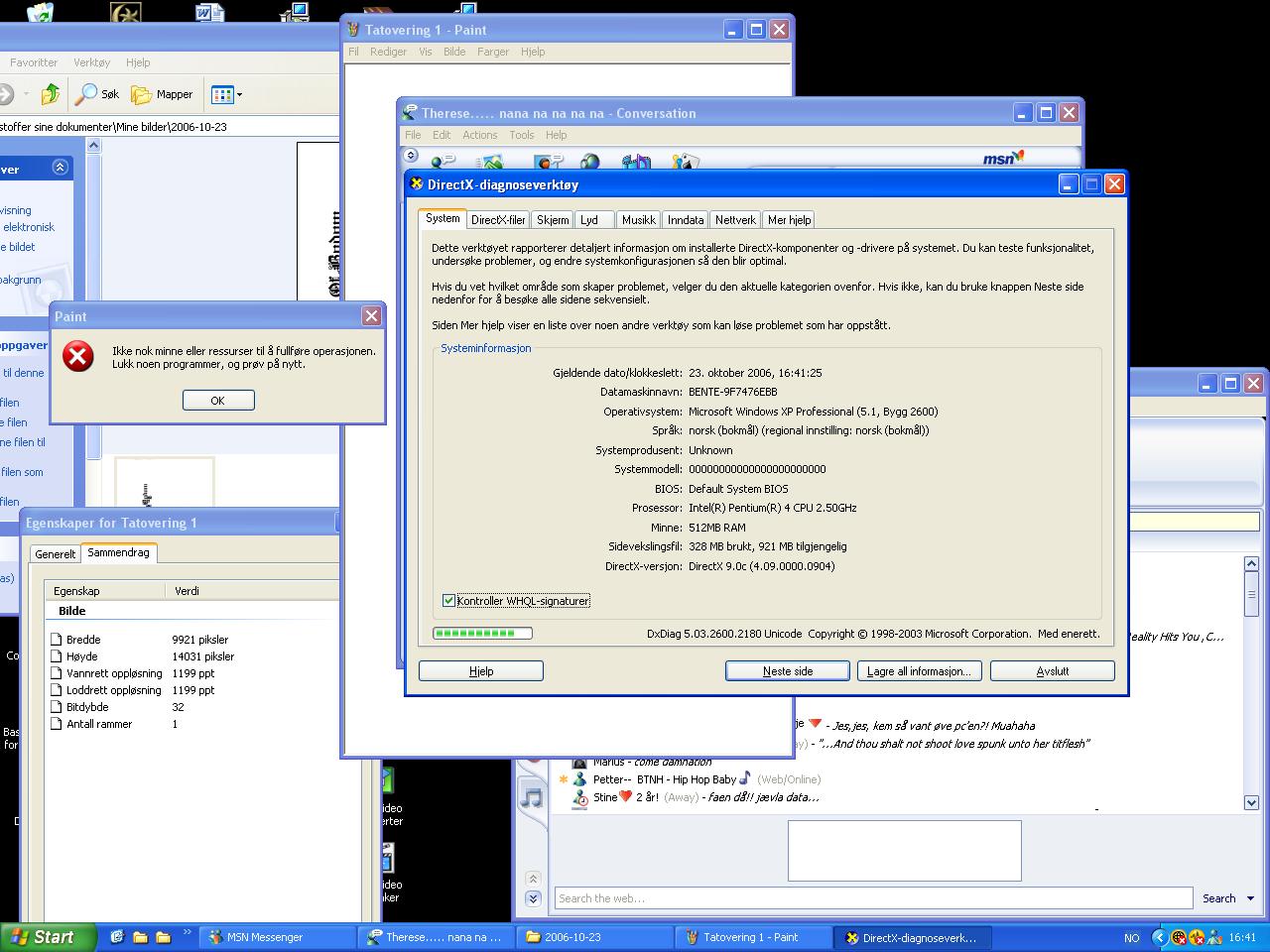Close the Paint error dialog with X
Screen dimensions: 1270x952
pyautogui.click(x=371, y=315)
